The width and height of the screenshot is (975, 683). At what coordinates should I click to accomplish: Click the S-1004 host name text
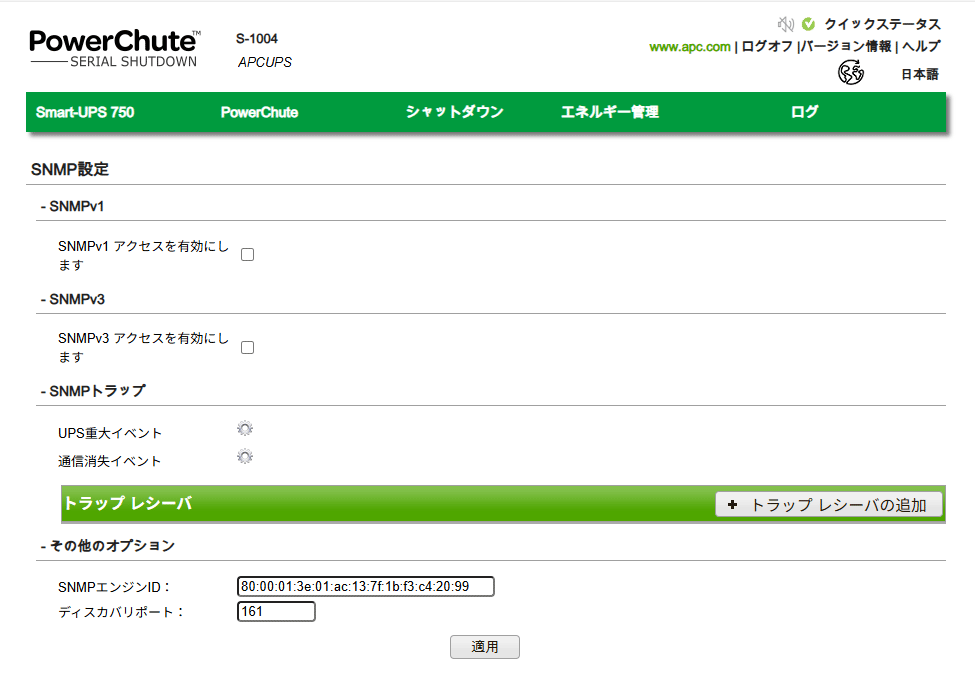click(x=257, y=39)
